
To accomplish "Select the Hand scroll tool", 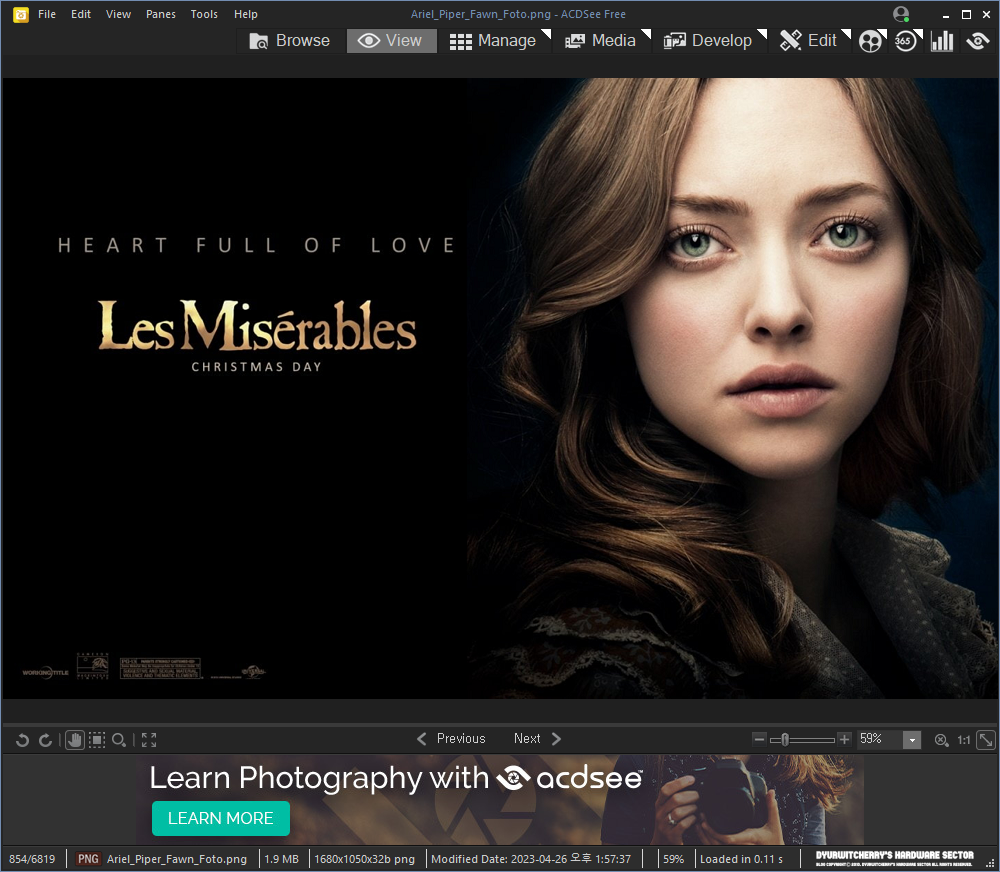I will coord(75,740).
